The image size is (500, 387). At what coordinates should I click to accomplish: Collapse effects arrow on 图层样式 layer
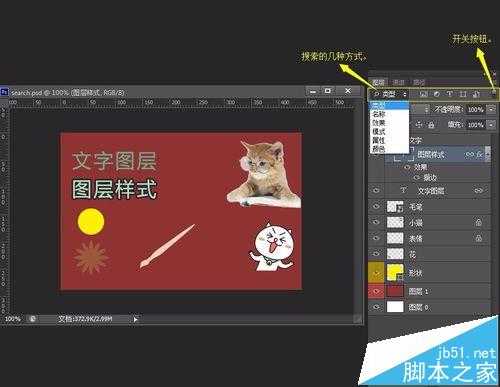[x=488, y=154]
